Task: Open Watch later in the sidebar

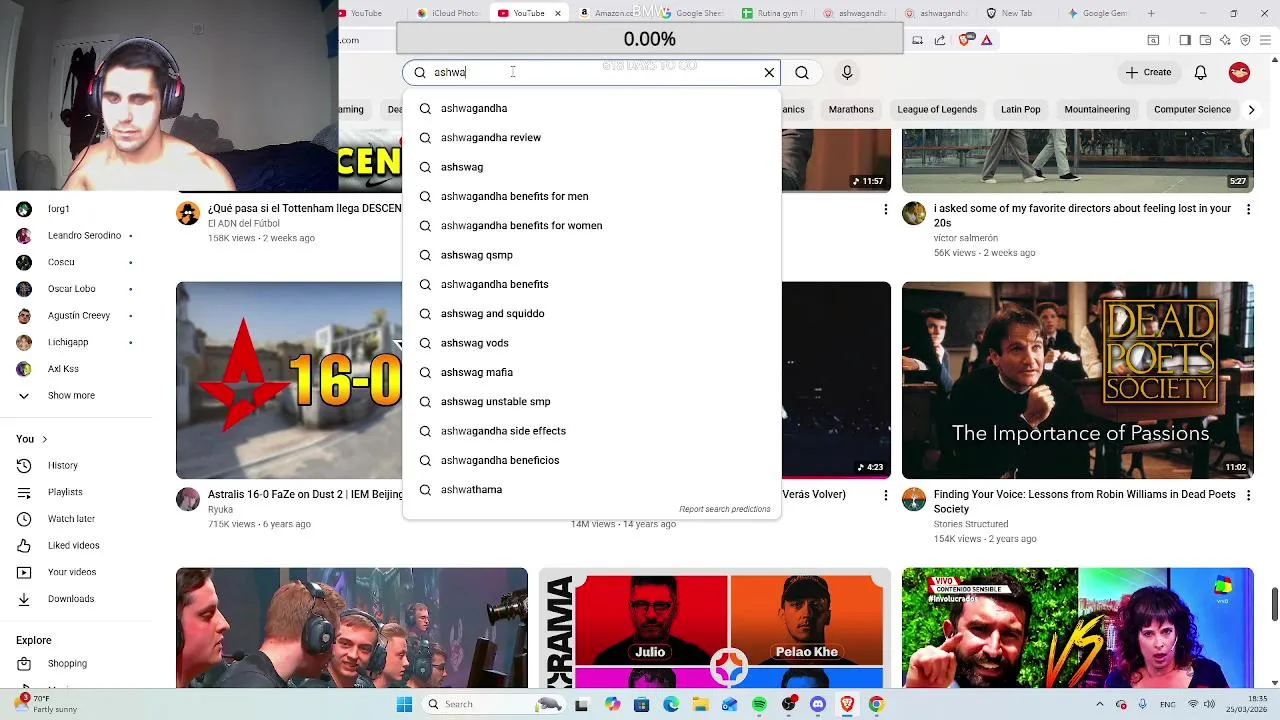Action: (x=71, y=519)
